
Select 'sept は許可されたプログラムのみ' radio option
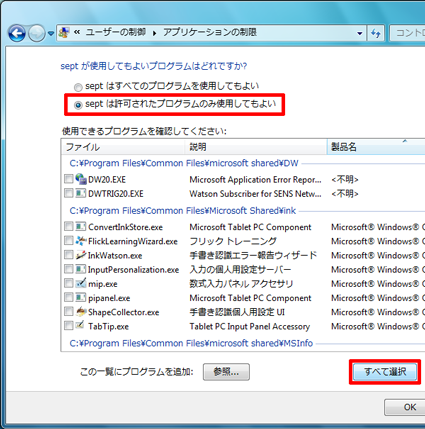pyautogui.click(x=78, y=105)
